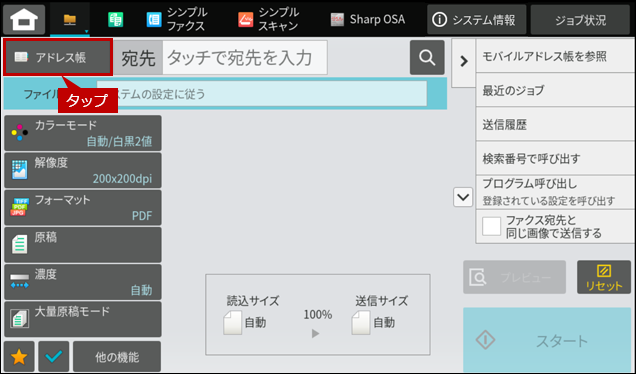Check ファクス宛先と同じ画像で送信する checkbox

click(x=491, y=226)
